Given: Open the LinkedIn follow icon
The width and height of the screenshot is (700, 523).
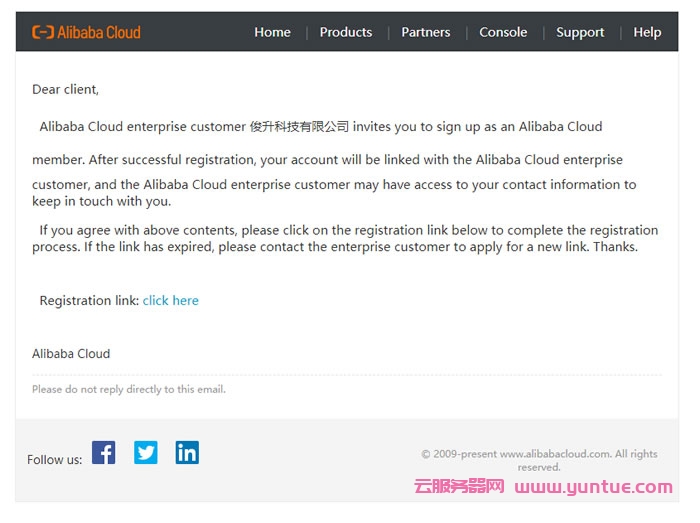Looking at the screenshot, I should [x=187, y=453].
